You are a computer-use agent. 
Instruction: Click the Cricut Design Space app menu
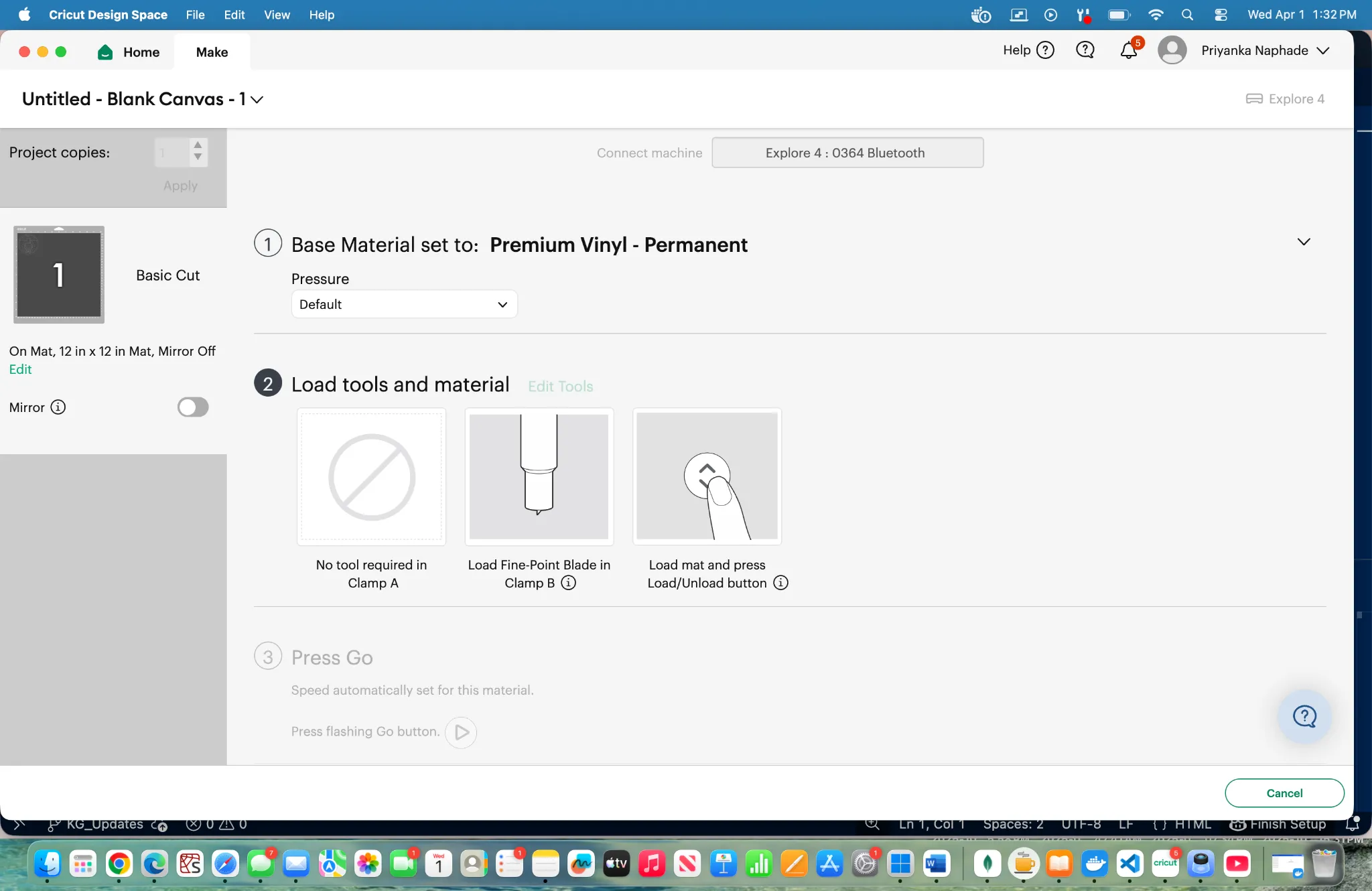pos(108,15)
